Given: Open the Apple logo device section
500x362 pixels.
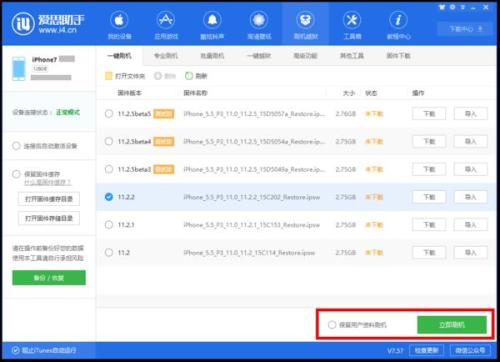Looking at the screenshot, I should pos(119,20).
